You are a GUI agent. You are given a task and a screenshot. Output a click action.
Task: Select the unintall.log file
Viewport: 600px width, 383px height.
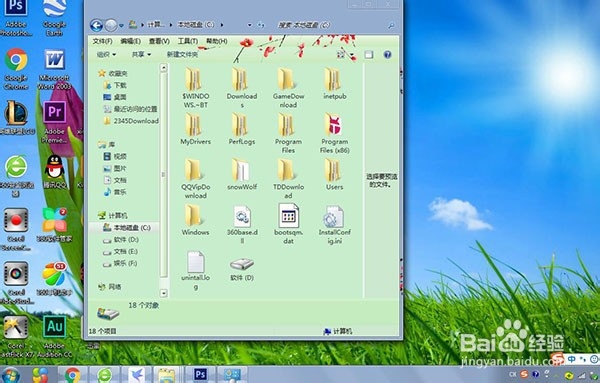click(x=196, y=270)
